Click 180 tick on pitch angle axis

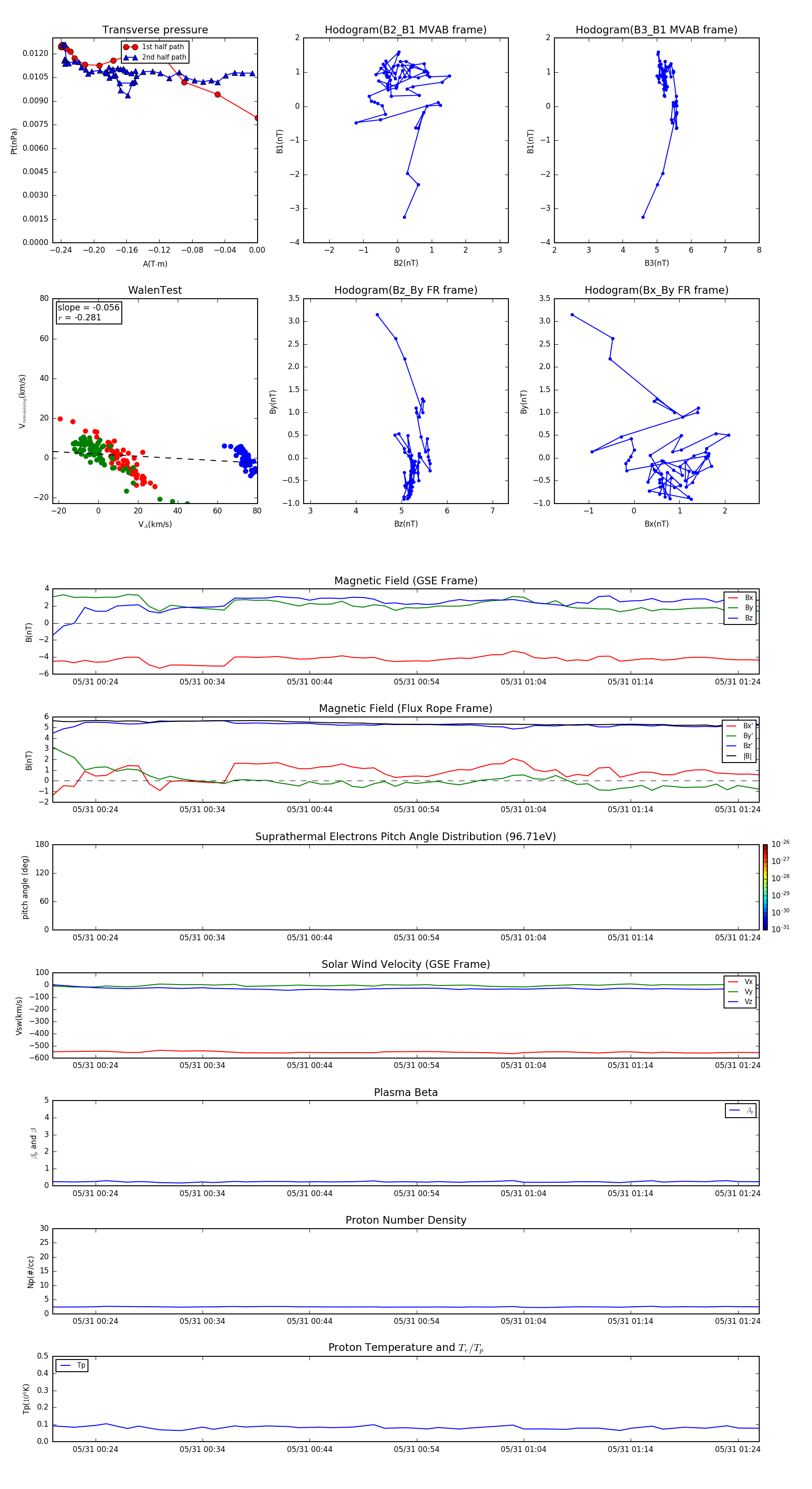coord(42,845)
